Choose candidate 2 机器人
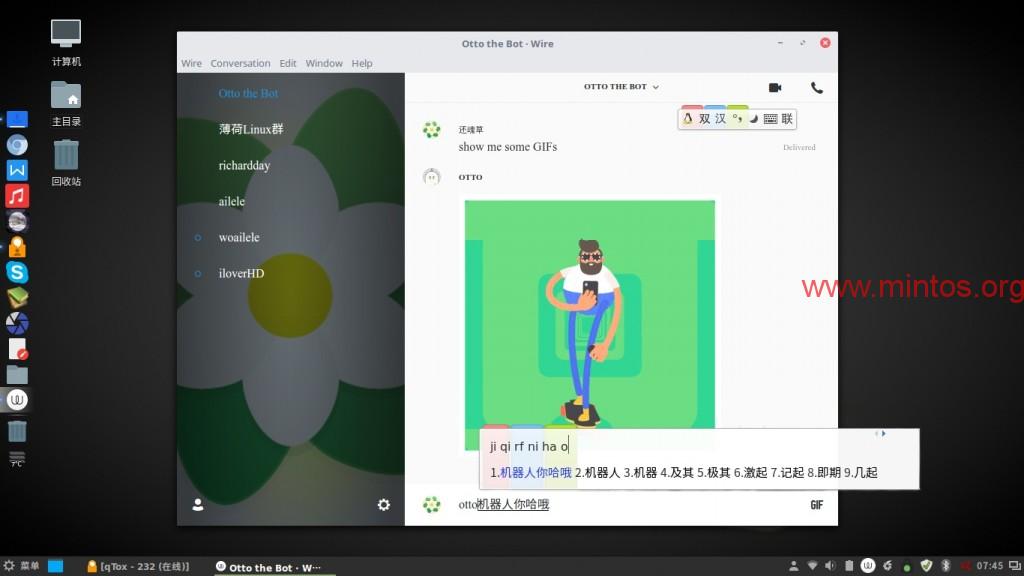 tap(598, 473)
